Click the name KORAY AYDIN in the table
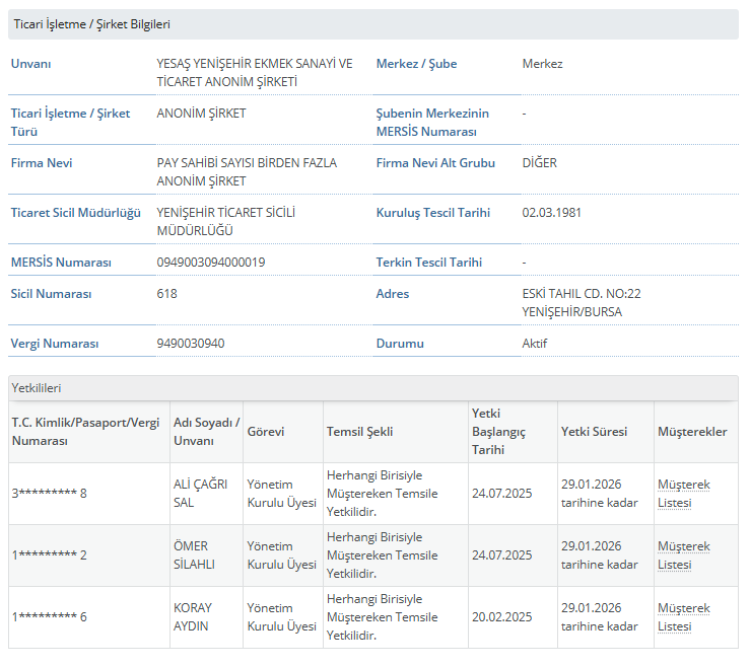 point(193,617)
